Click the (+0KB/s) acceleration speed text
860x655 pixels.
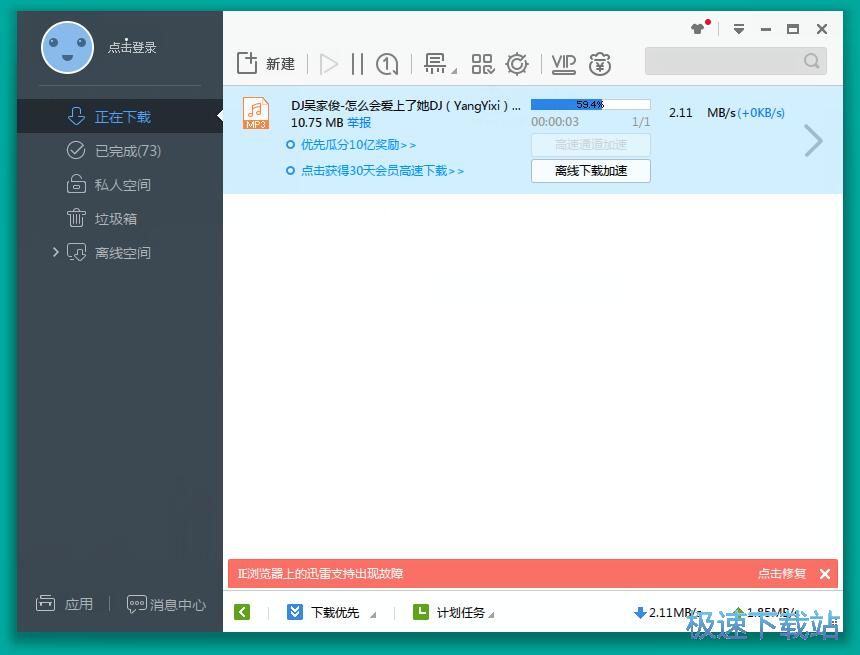click(761, 113)
